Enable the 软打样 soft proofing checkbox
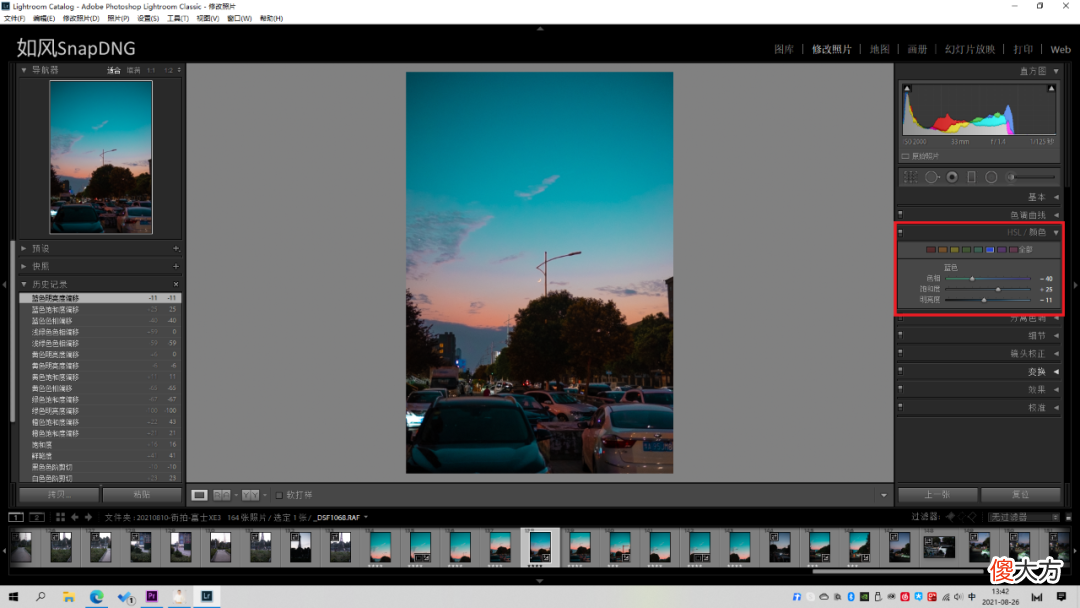This screenshot has width=1080, height=608. (279, 495)
